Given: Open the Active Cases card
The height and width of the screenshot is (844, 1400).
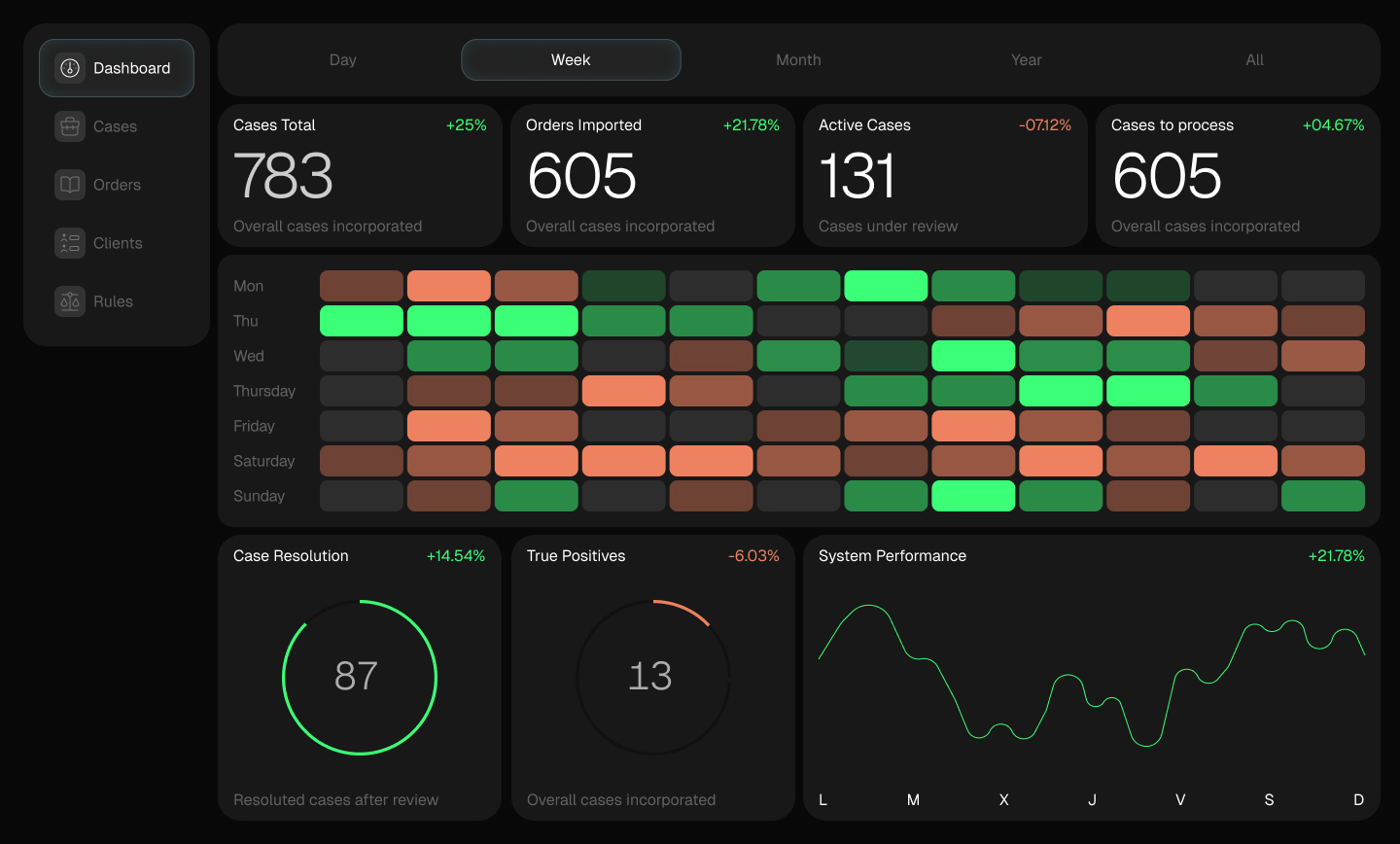Looking at the screenshot, I should (x=945, y=175).
